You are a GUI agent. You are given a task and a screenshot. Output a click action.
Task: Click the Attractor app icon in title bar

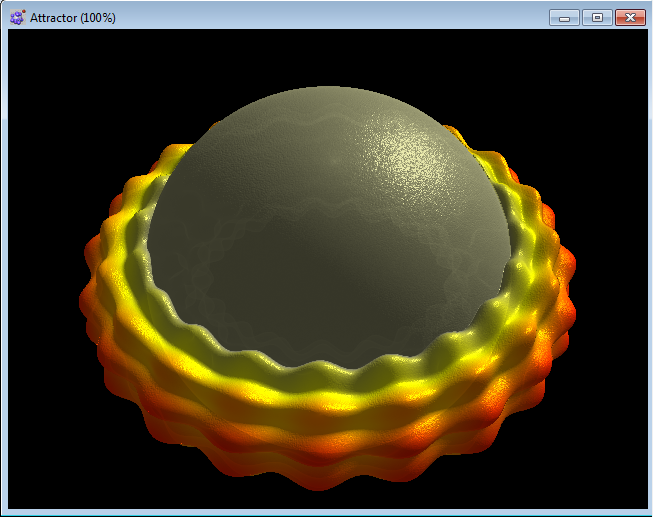17,17
